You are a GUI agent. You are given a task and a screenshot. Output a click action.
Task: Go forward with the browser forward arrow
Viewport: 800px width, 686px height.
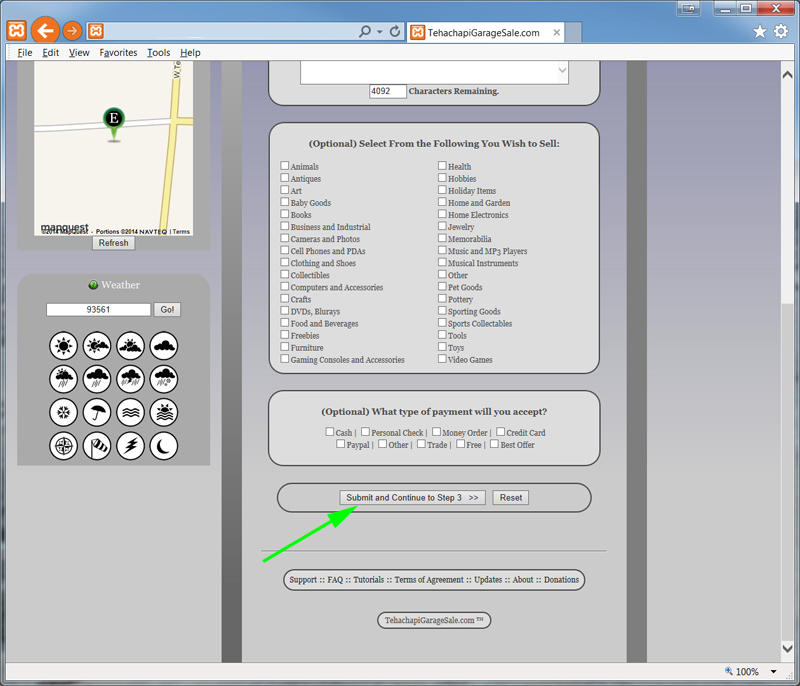pyautogui.click(x=72, y=31)
